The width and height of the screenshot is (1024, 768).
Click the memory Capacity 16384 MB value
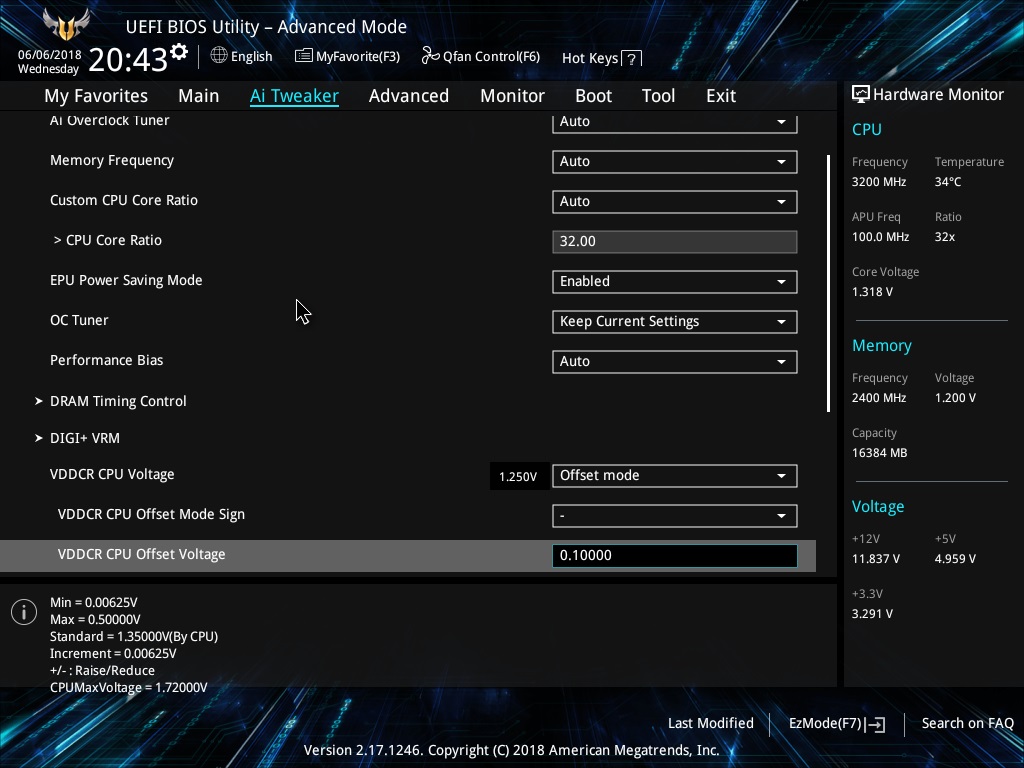tap(879, 453)
